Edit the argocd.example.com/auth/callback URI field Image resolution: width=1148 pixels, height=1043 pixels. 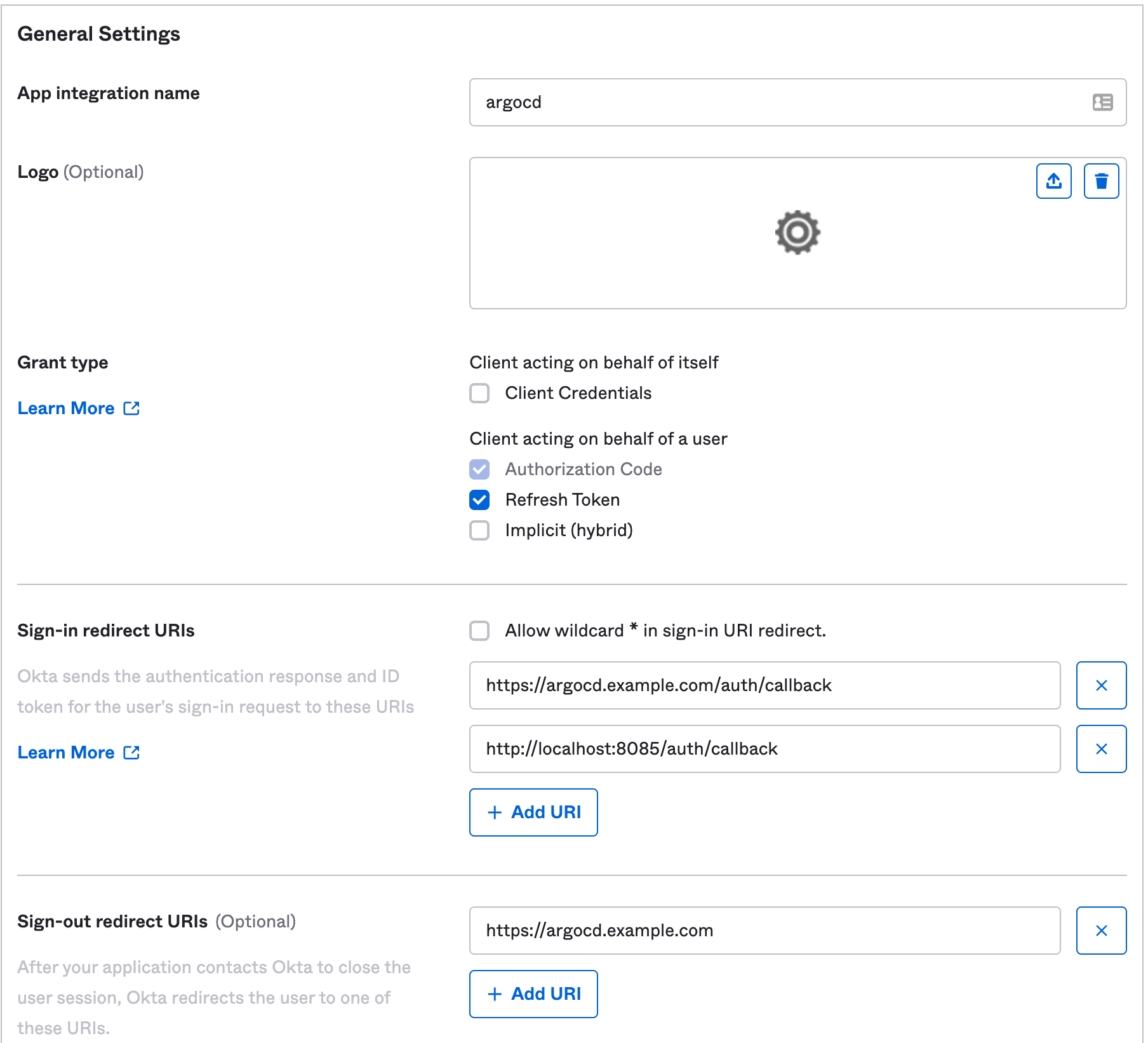click(x=764, y=685)
